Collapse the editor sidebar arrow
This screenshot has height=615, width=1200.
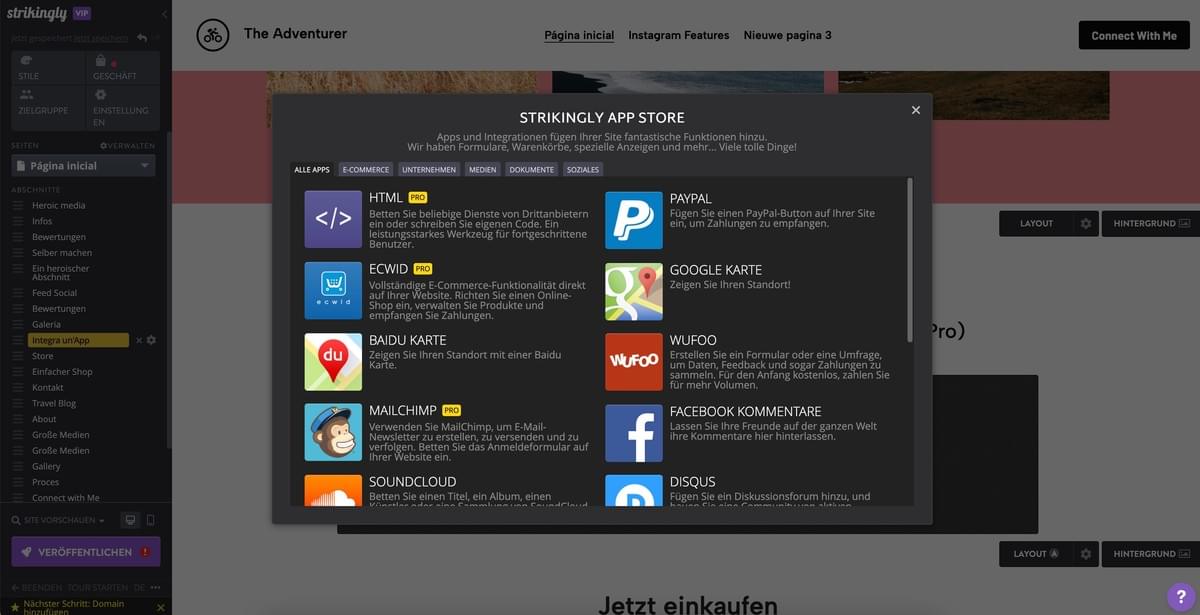164,14
